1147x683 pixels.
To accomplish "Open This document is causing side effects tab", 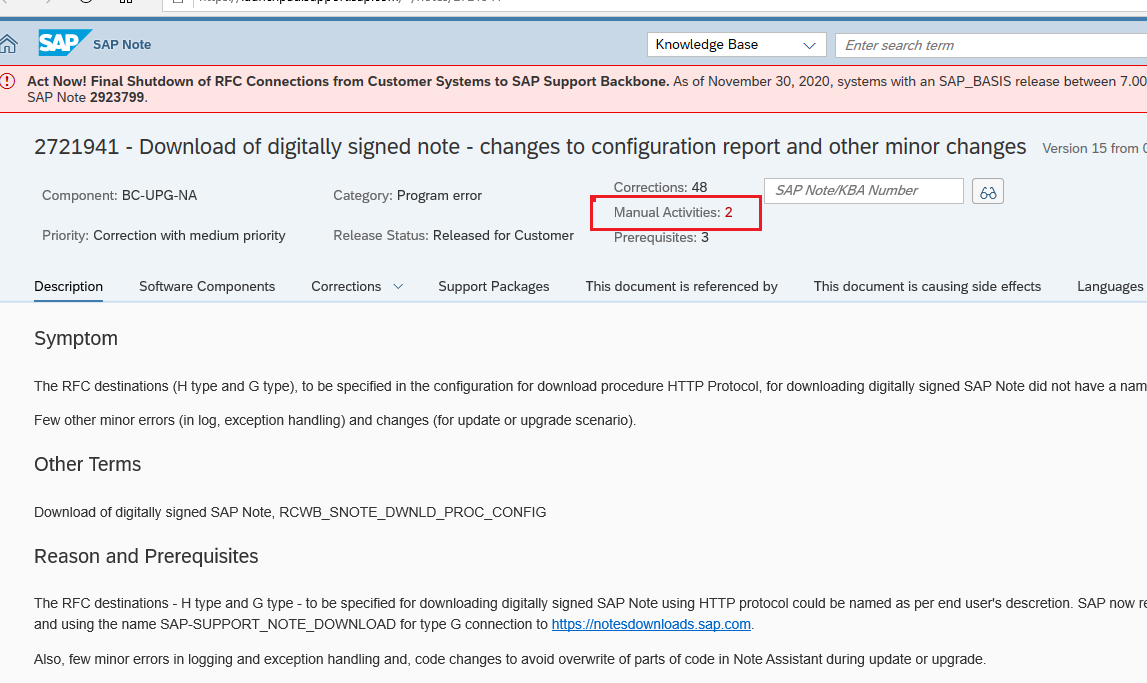I will (927, 287).
